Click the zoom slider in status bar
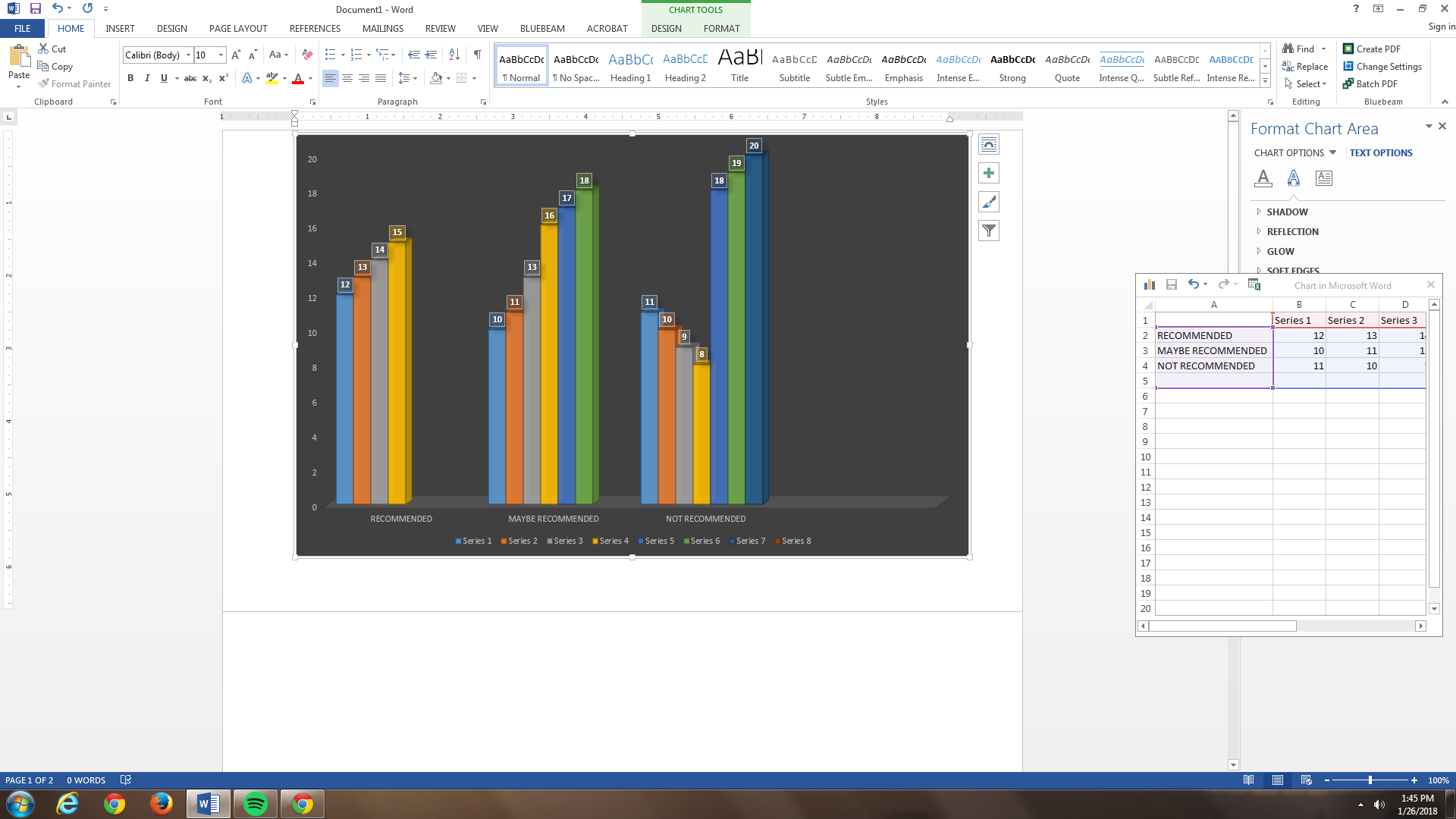The image size is (1456, 819). 1370,780
